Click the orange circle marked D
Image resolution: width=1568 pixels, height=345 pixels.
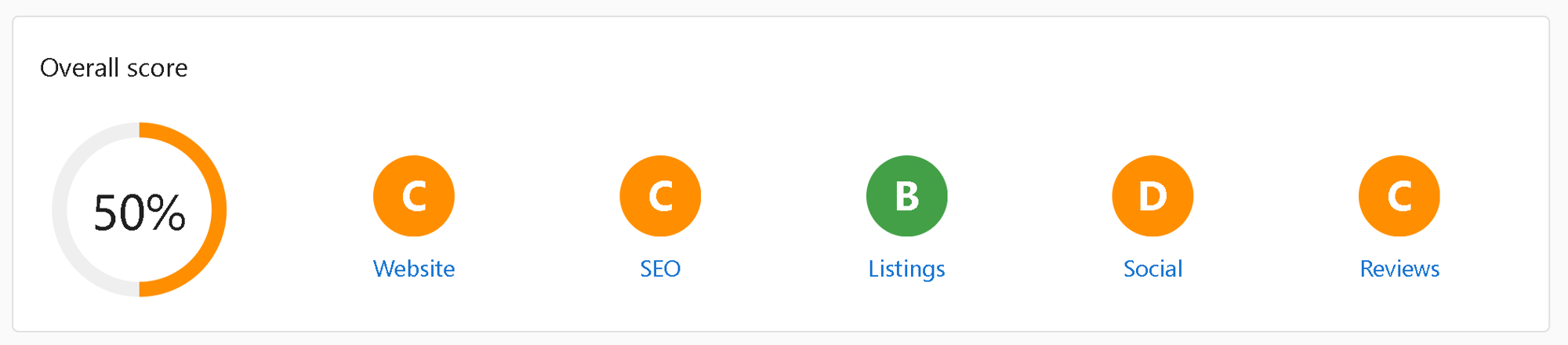coord(1152,196)
